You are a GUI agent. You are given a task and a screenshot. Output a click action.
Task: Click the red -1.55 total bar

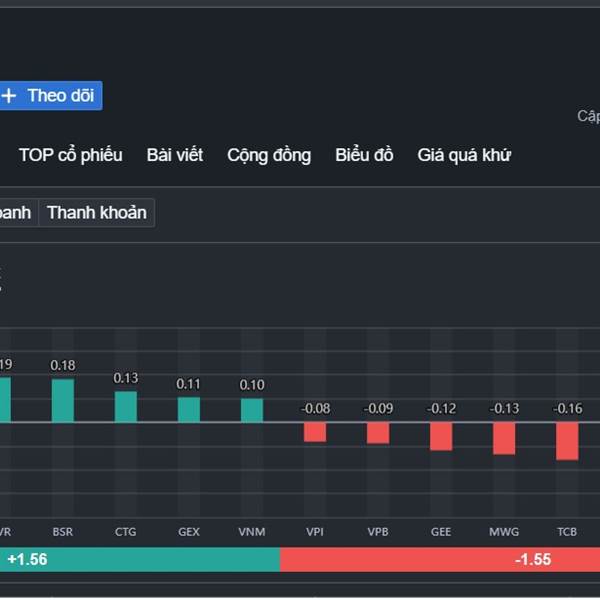tap(440, 559)
